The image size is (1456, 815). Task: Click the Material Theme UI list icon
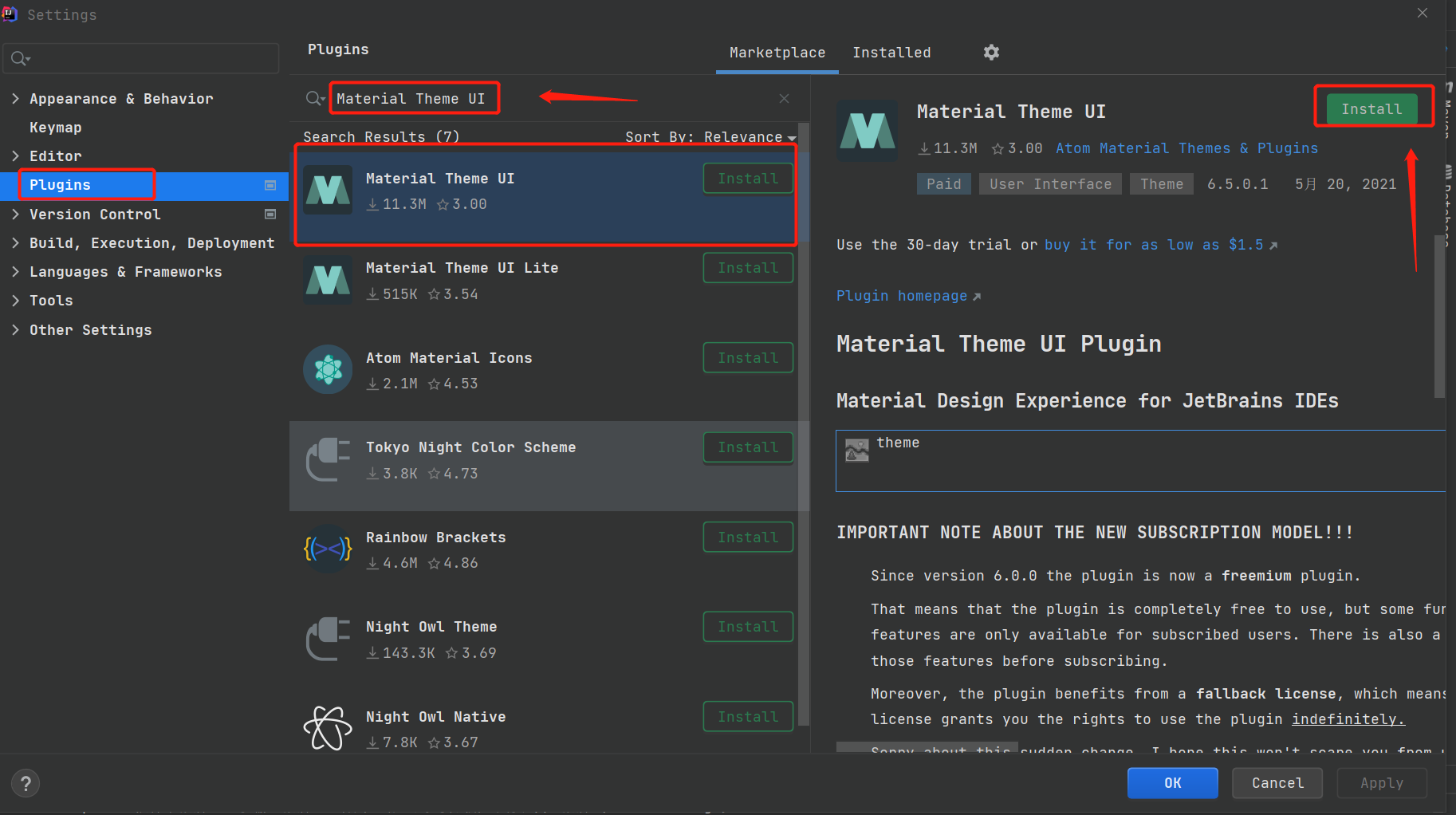pos(328,190)
